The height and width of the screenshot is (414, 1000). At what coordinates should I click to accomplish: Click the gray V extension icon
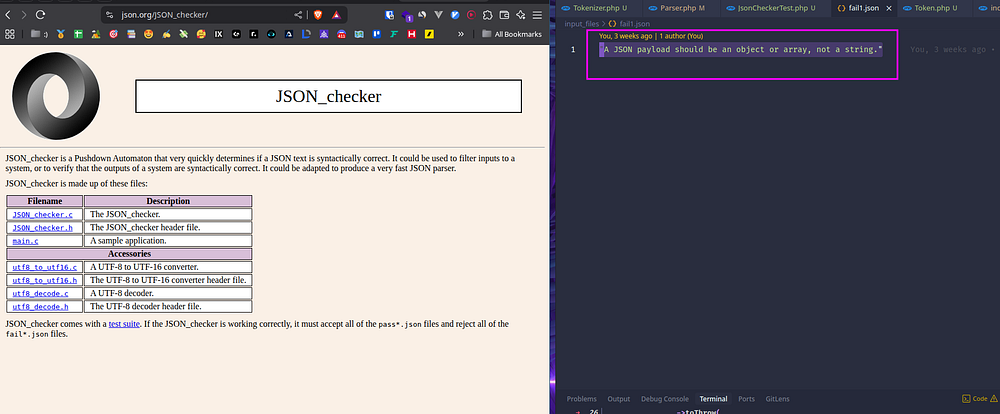(x=438, y=14)
